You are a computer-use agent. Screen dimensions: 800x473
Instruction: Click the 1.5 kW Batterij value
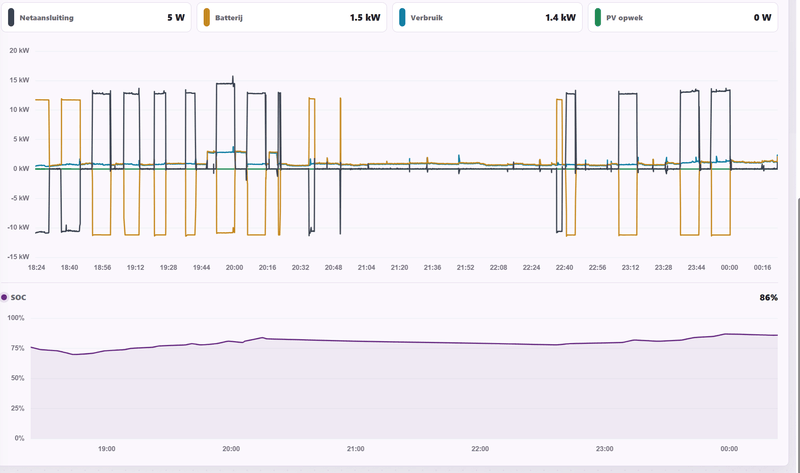(365, 17)
